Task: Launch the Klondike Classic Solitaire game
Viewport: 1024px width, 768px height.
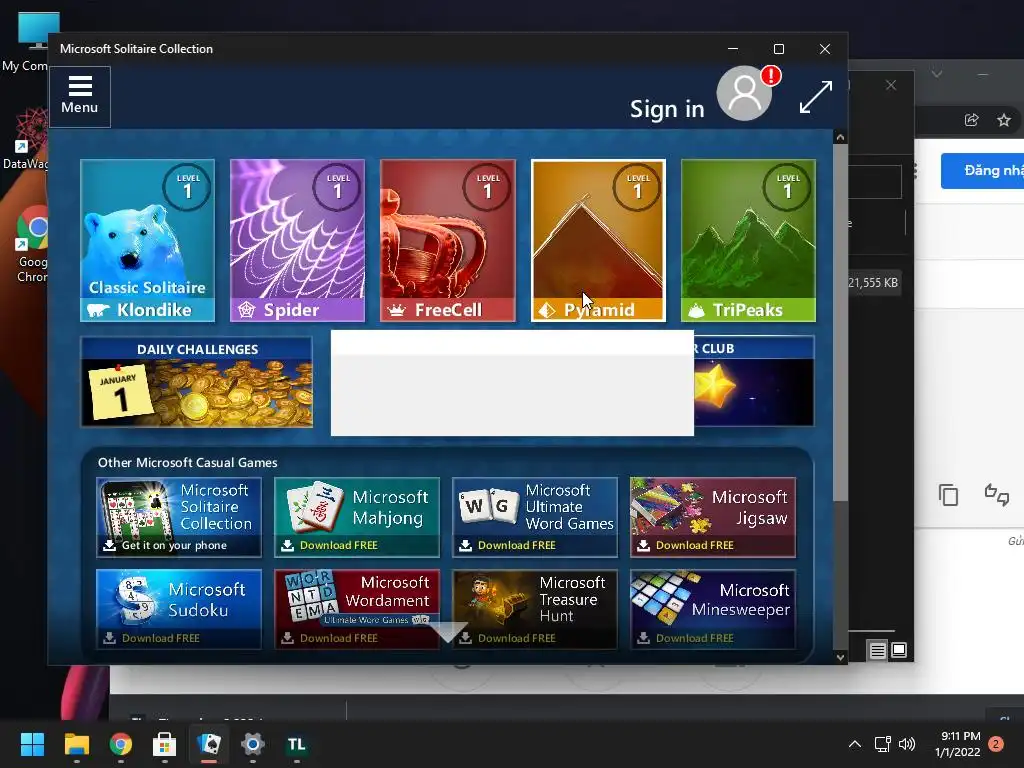Action: coord(148,240)
